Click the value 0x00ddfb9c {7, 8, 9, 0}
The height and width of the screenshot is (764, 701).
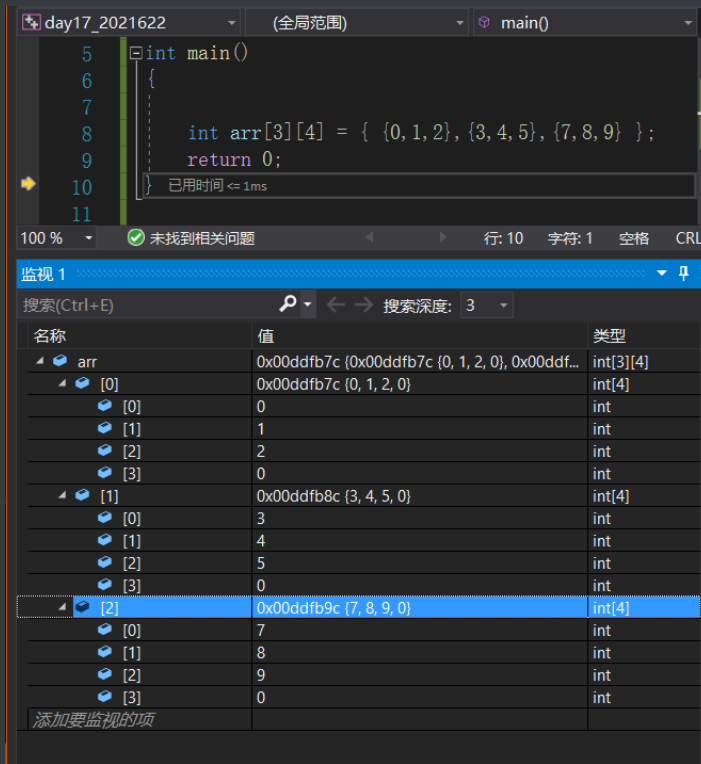coord(334,608)
